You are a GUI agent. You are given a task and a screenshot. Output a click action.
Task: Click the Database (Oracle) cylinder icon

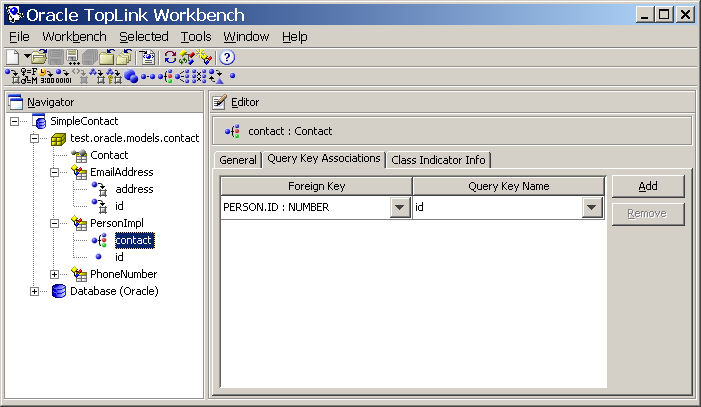coord(59,291)
